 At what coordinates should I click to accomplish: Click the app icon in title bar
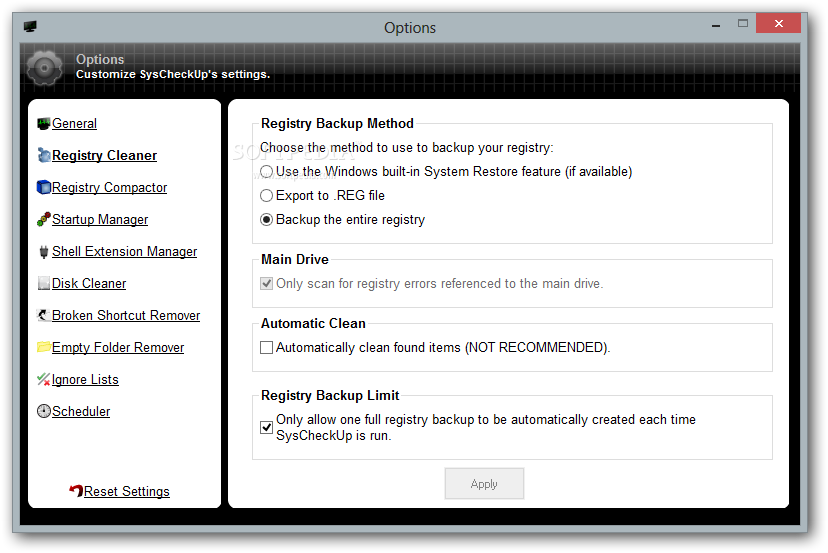(x=30, y=26)
